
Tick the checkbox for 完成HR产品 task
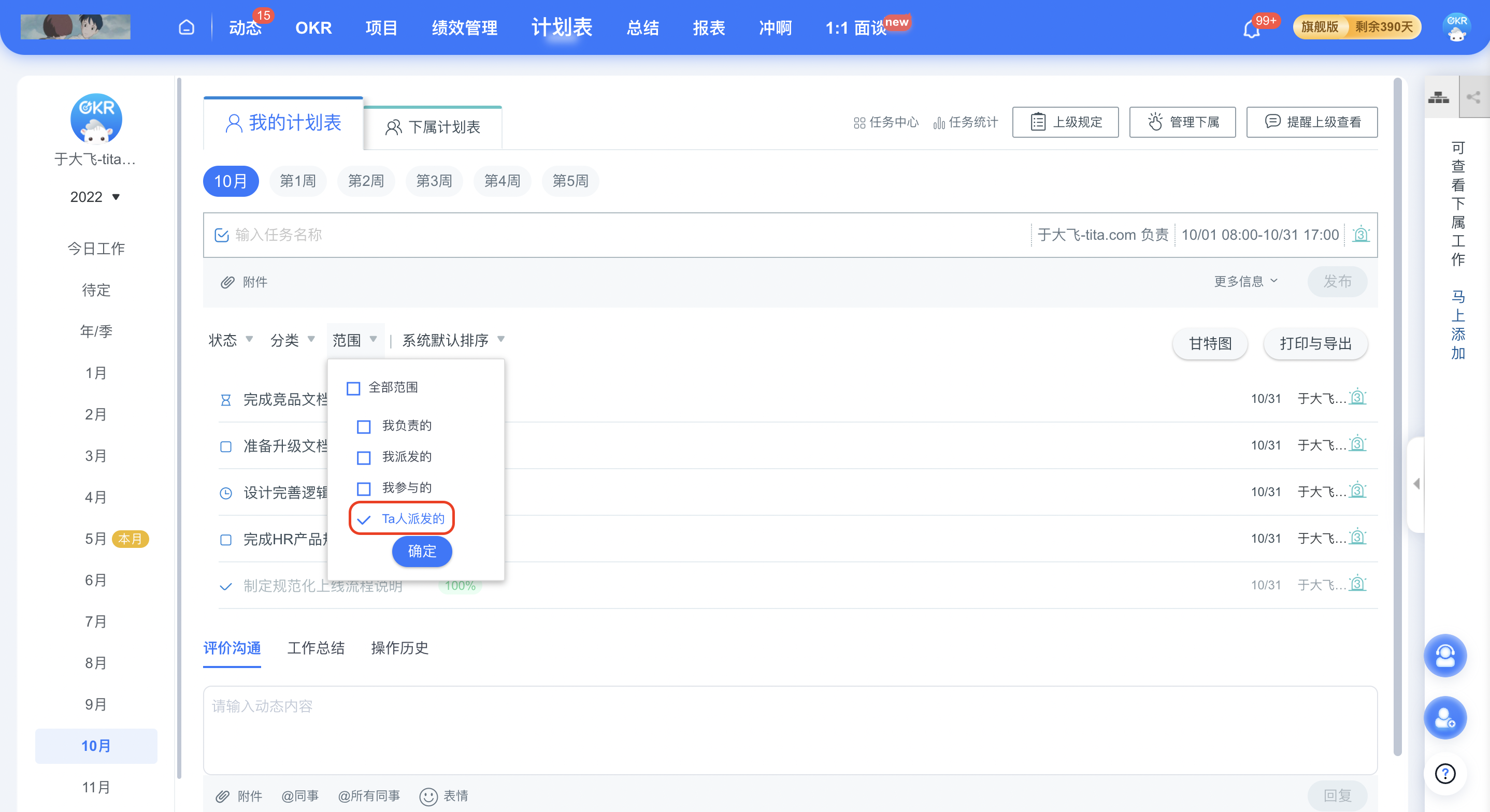click(x=225, y=540)
